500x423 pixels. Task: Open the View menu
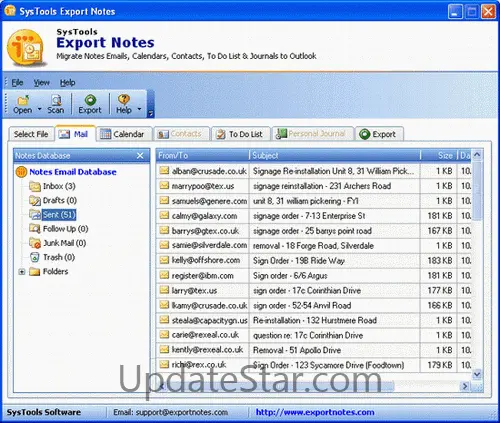click(x=42, y=82)
